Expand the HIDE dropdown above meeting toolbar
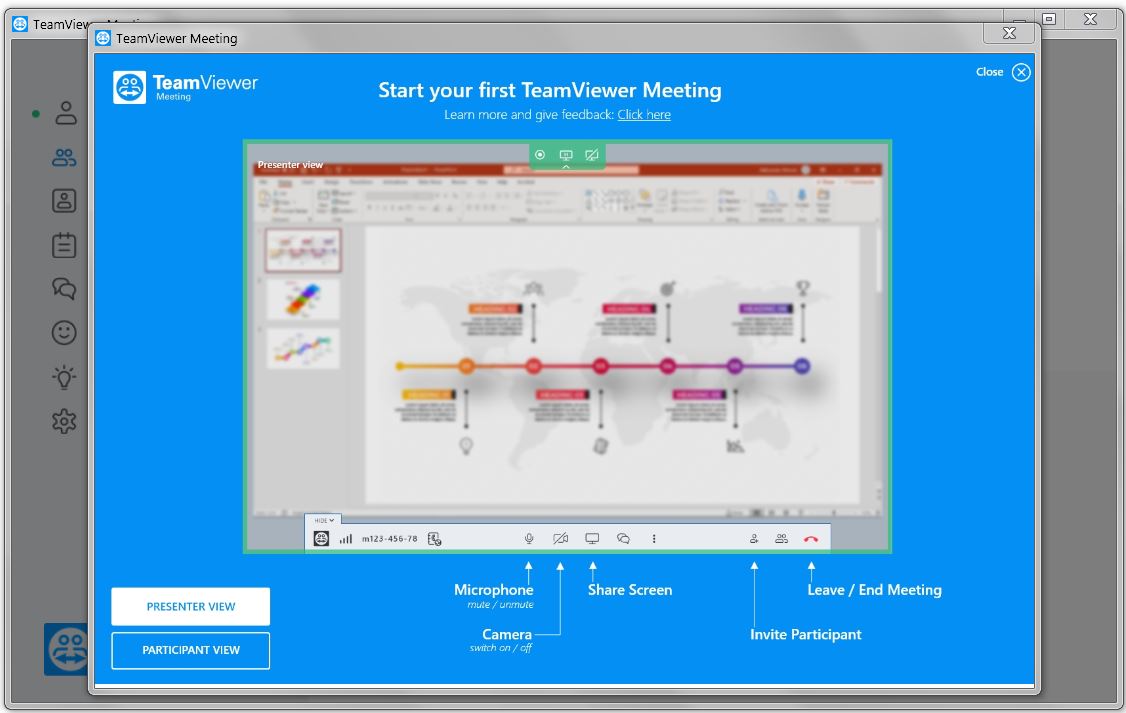1126x713 pixels. [324, 520]
